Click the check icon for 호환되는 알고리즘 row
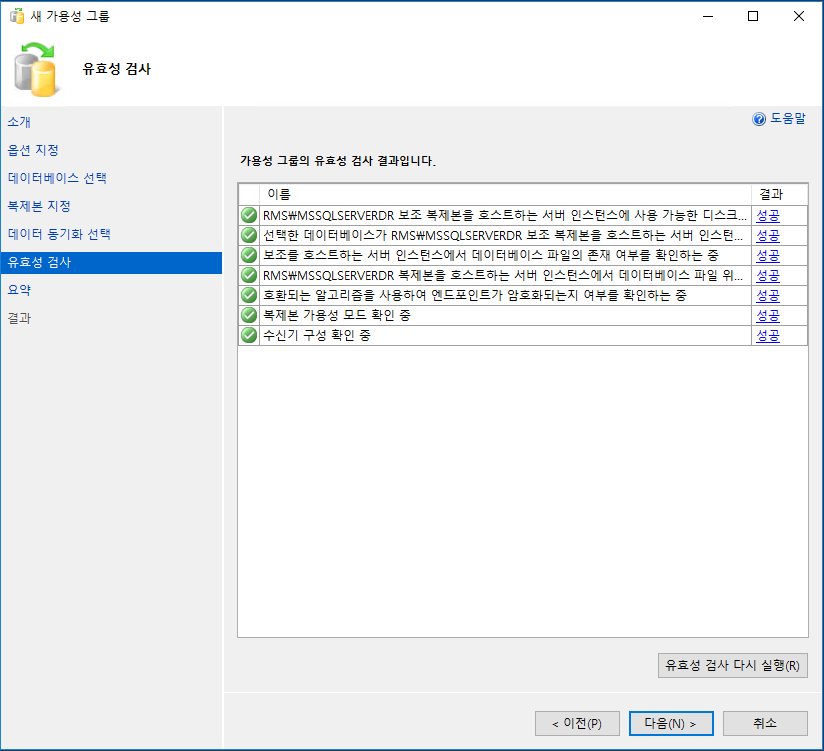Image resolution: width=824 pixels, height=751 pixels. [249, 295]
